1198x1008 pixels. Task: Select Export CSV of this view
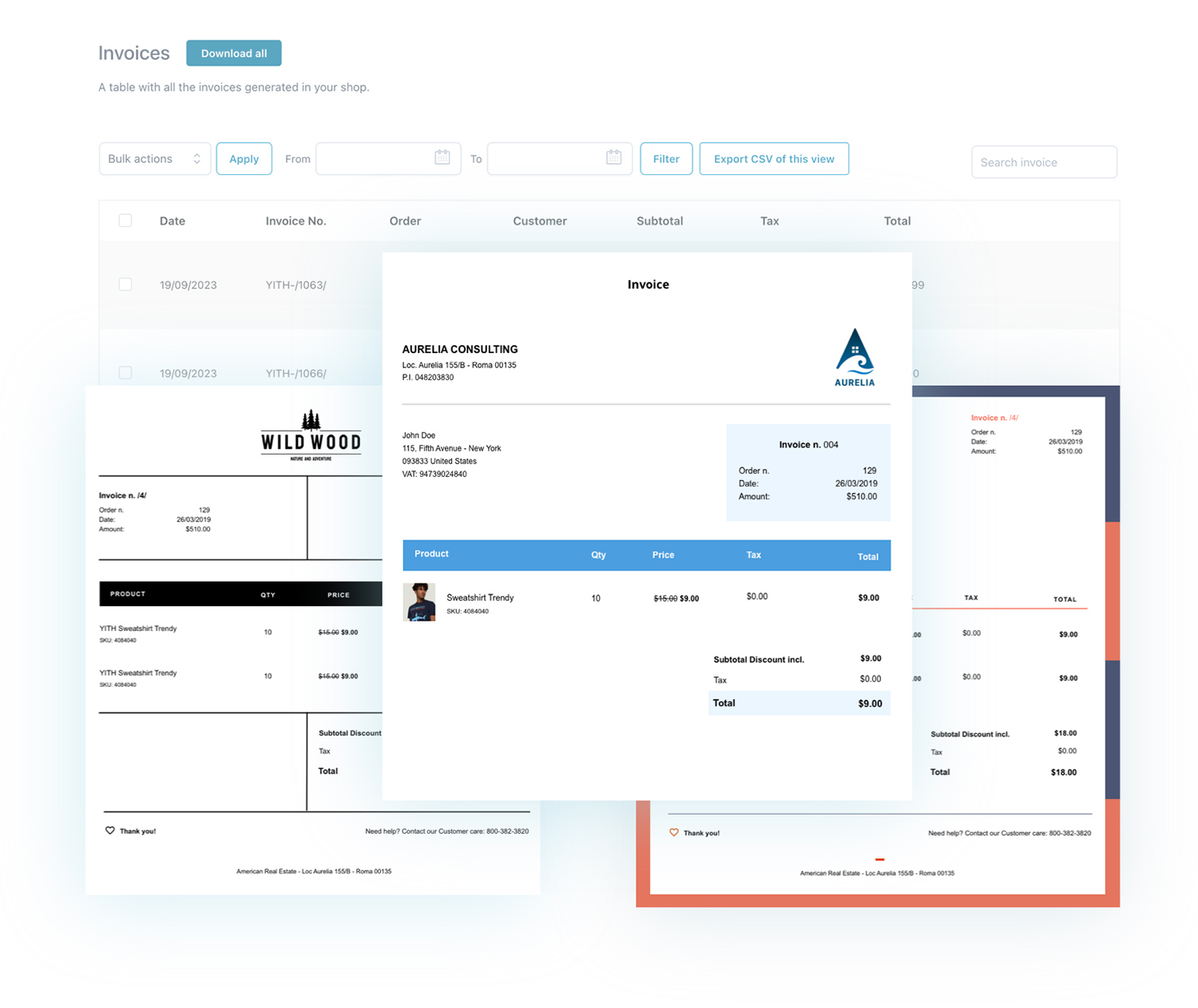tap(773, 158)
